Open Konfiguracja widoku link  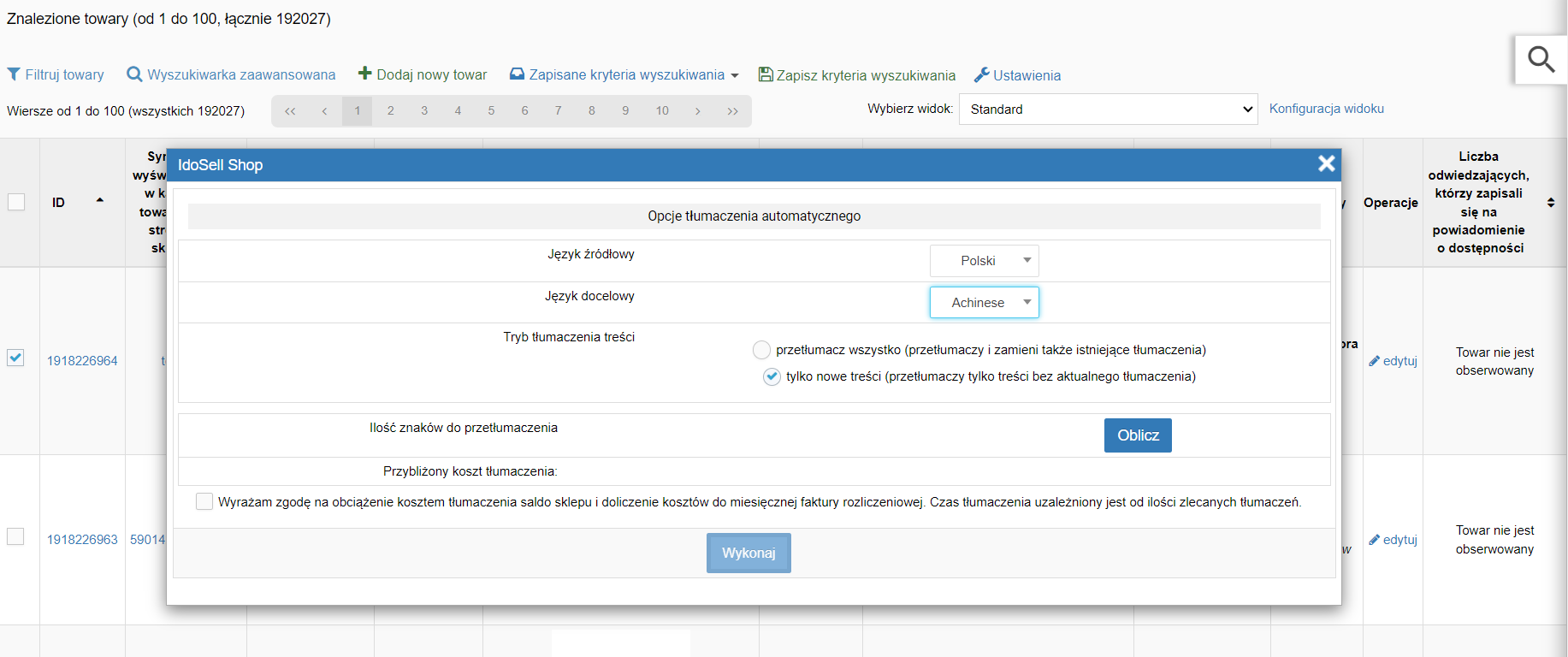[1327, 109]
